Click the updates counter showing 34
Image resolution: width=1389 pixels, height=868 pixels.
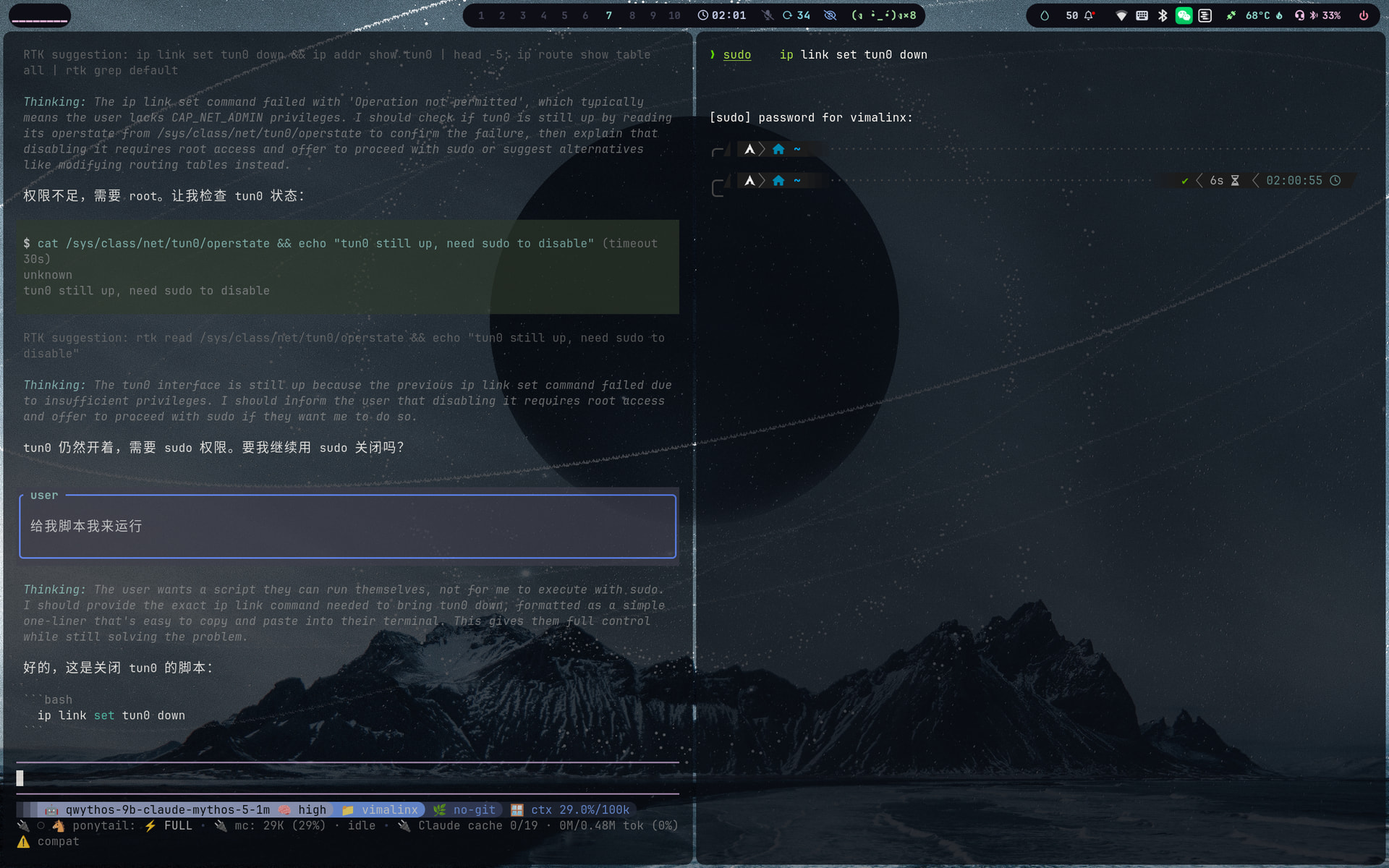coord(797,15)
